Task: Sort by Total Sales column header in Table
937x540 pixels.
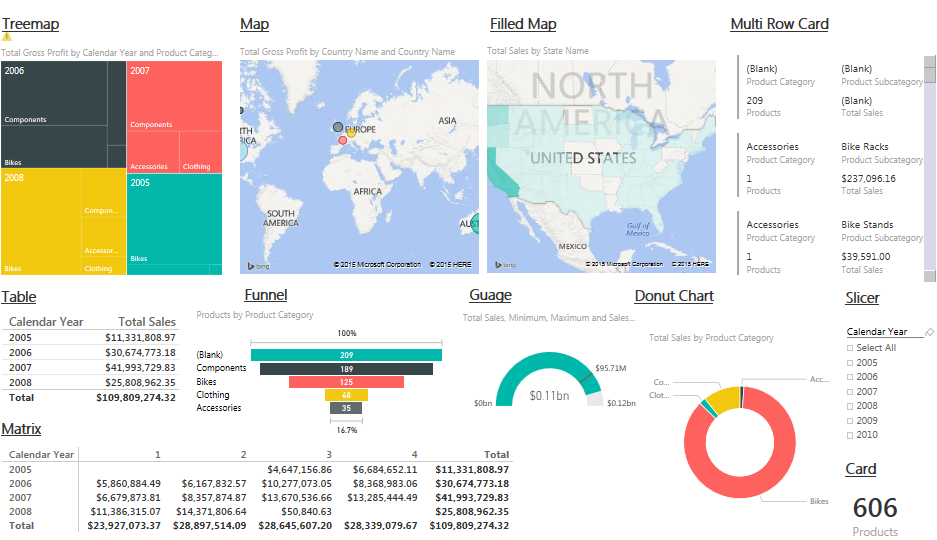Action: point(146,322)
